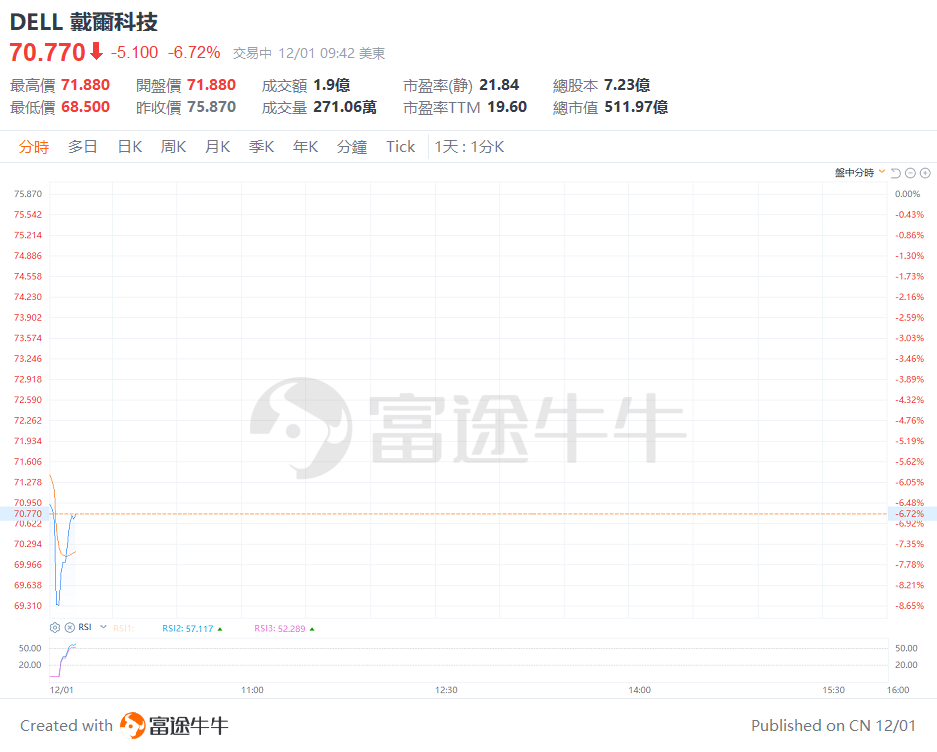The width and height of the screenshot is (937, 752).
Task: Zoom in the chart with the plus circle icon
Action: pyautogui.click(x=925, y=173)
